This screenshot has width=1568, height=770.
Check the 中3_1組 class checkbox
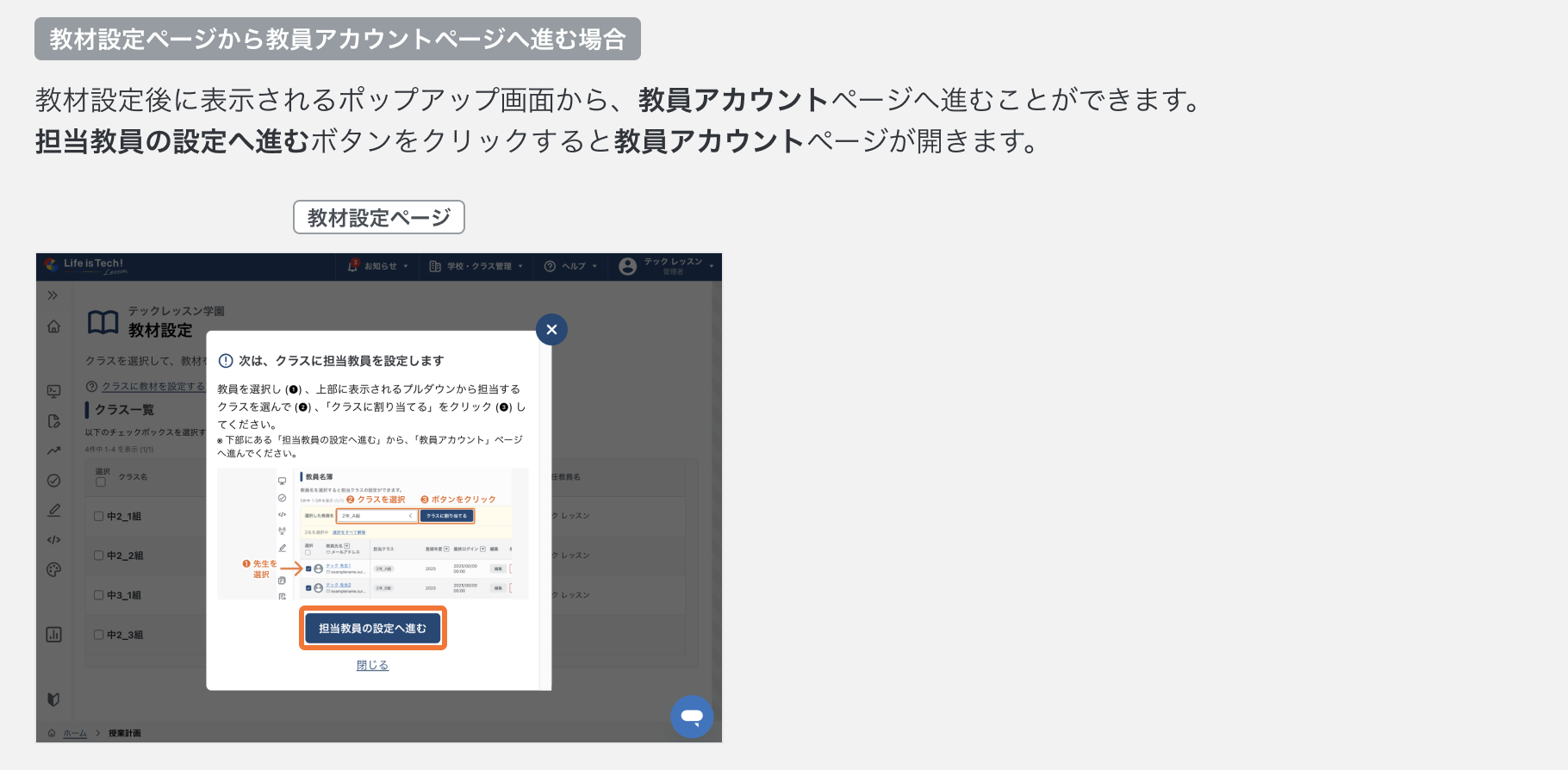[98, 595]
